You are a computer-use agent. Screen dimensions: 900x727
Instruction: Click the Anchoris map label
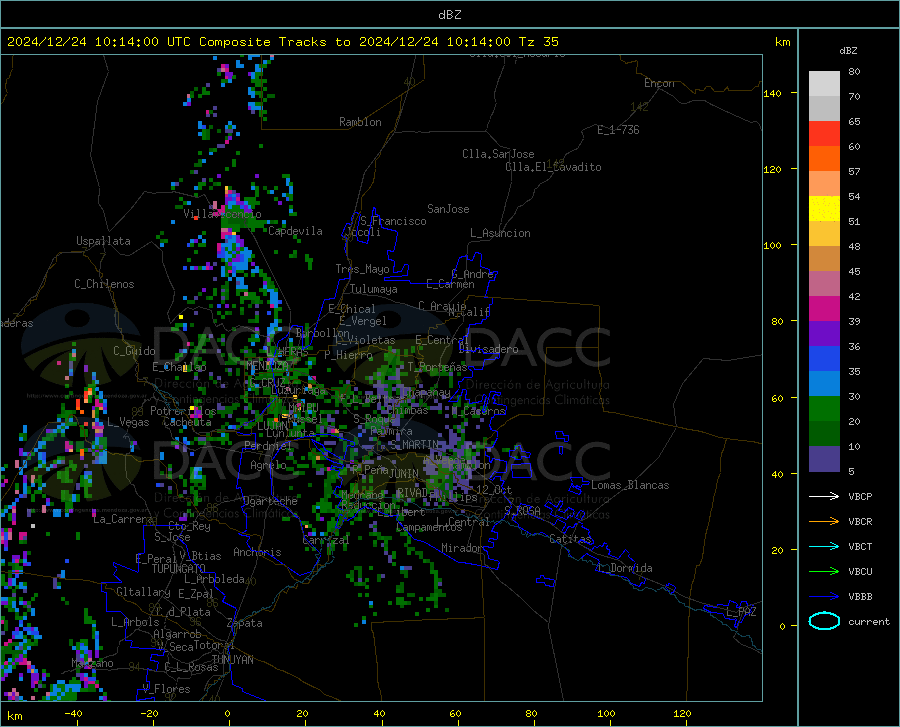257,553
